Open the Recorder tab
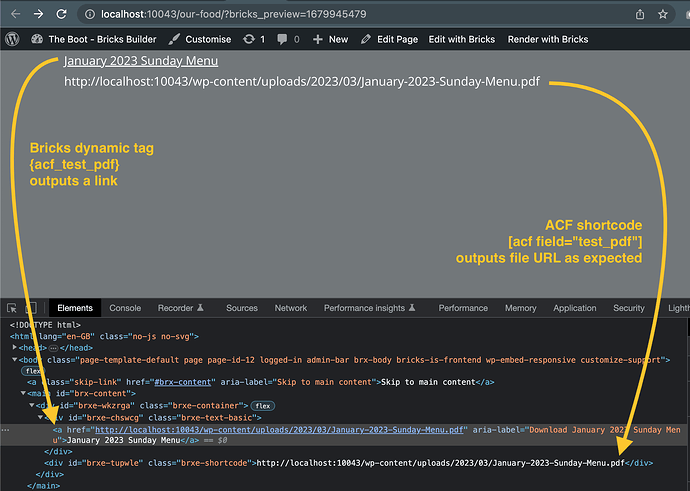The height and width of the screenshot is (491, 690). point(180,308)
